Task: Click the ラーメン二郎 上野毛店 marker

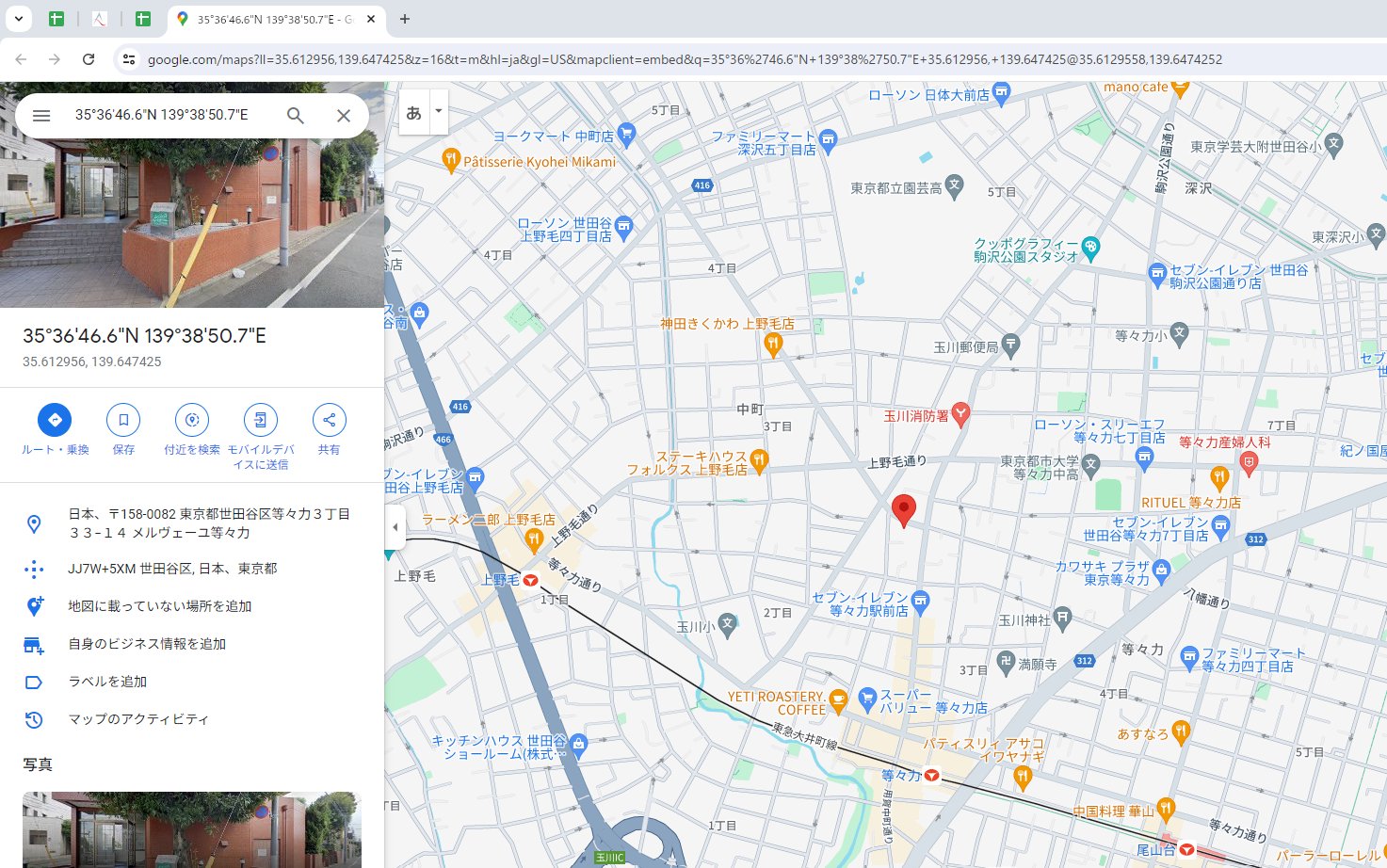Action: [534, 539]
